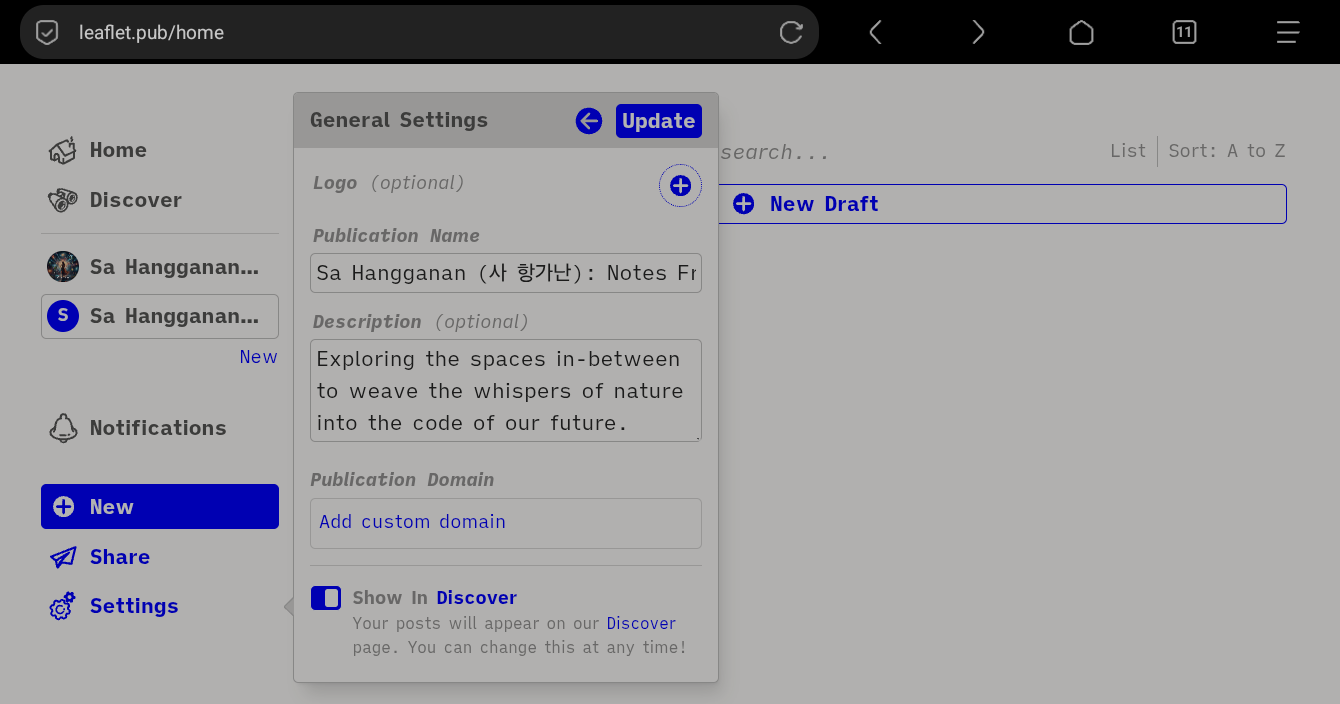
Task: Go to the browser home page icon
Action: 1081,32
